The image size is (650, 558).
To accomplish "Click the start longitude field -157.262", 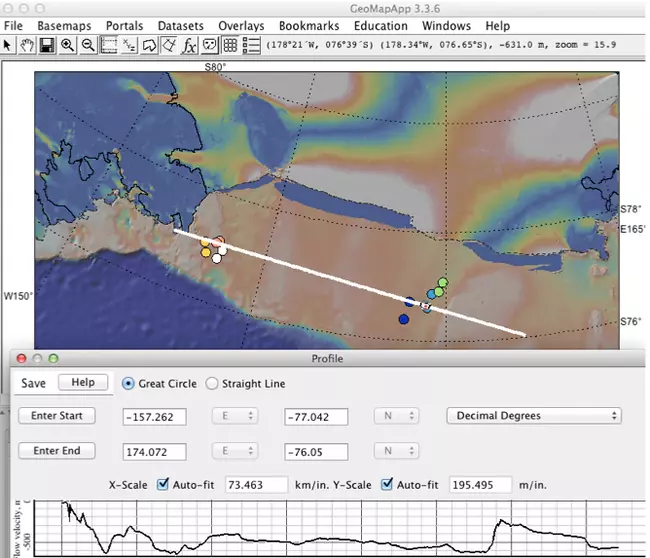I will point(155,416).
